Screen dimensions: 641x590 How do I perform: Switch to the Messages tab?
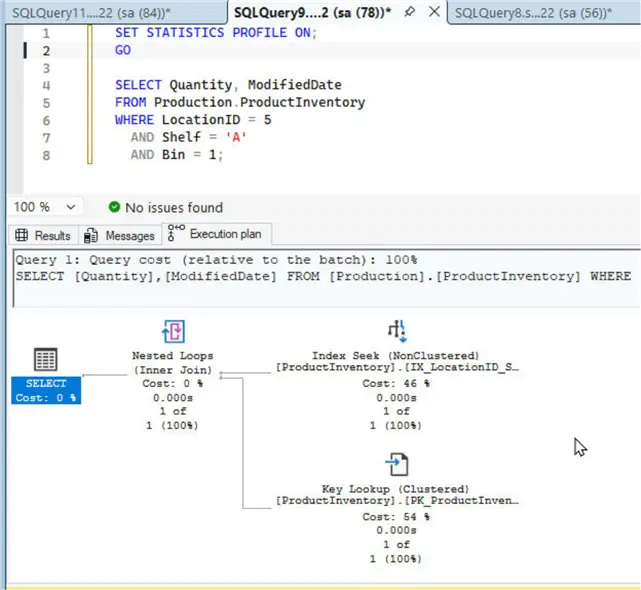click(x=119, y=236)
